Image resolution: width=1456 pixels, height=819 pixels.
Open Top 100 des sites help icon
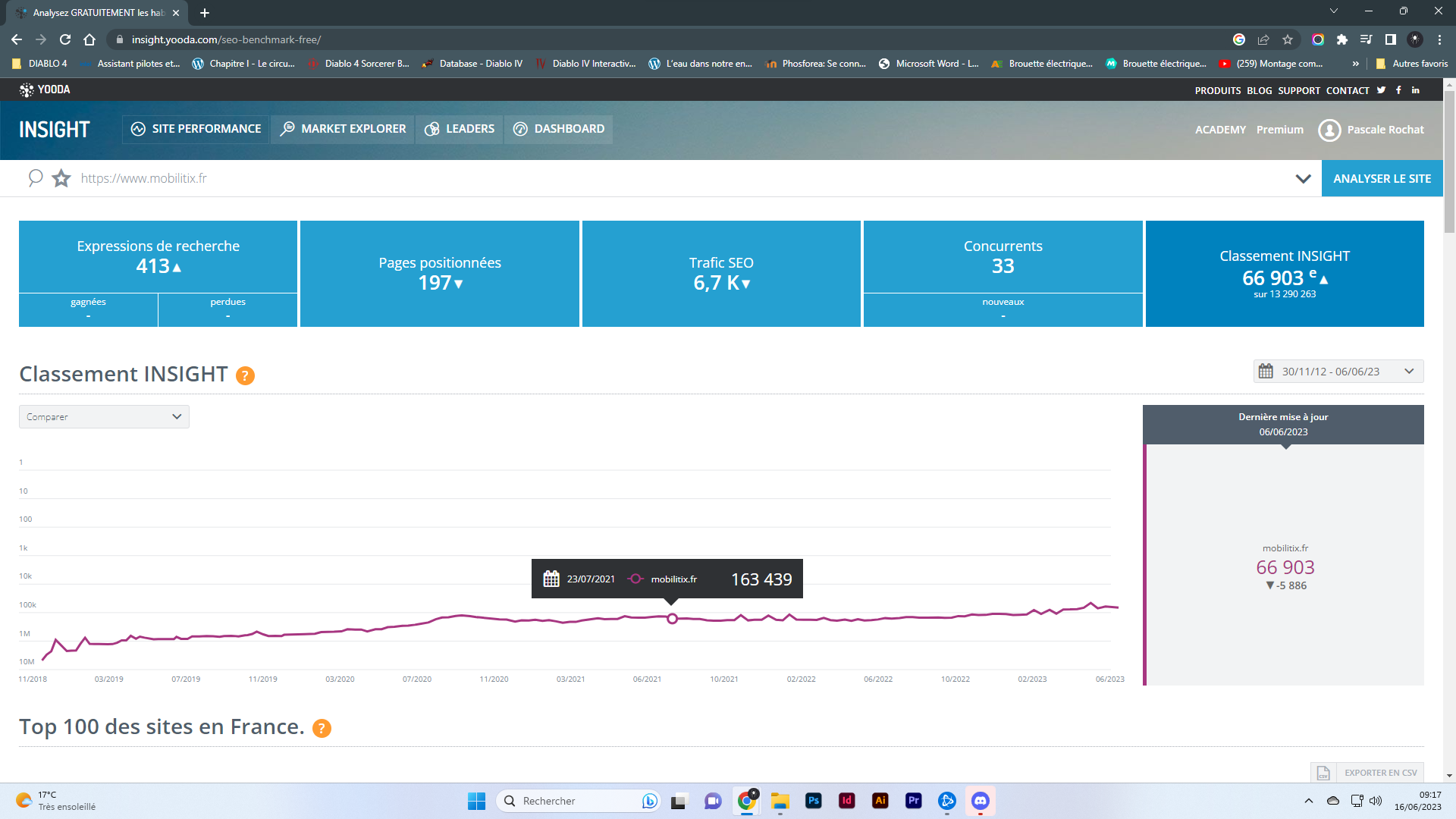click(322, 729)
